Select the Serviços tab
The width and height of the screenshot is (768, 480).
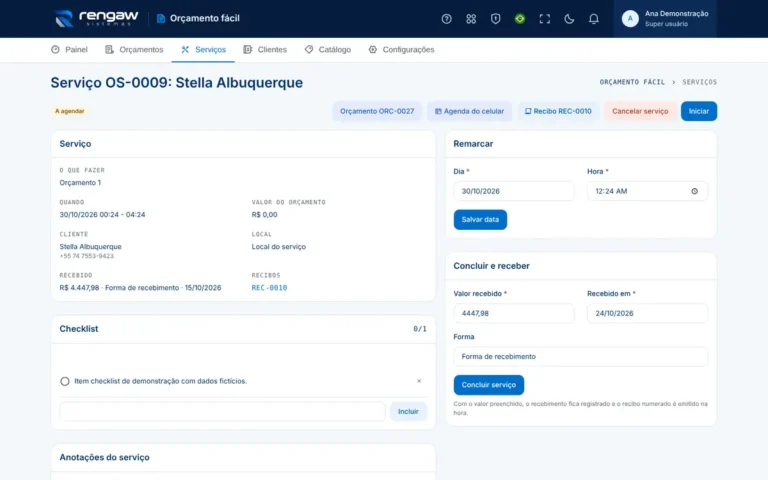pyautogui.click(x=203, y=49)
